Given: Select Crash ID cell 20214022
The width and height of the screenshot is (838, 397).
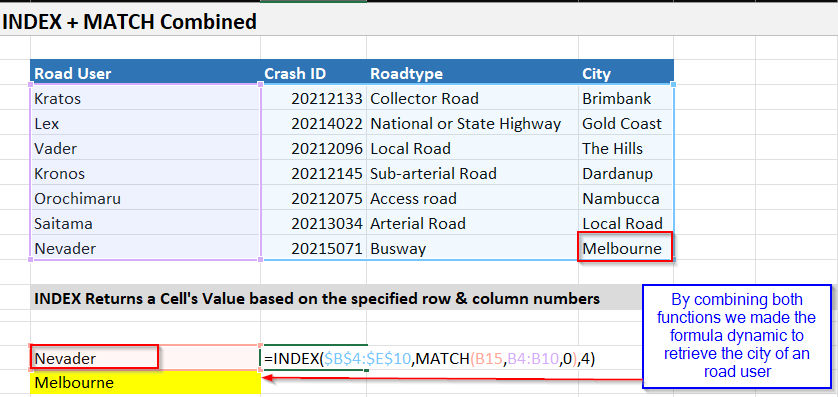Looking at the screenshot, I should tap(313, 123).
